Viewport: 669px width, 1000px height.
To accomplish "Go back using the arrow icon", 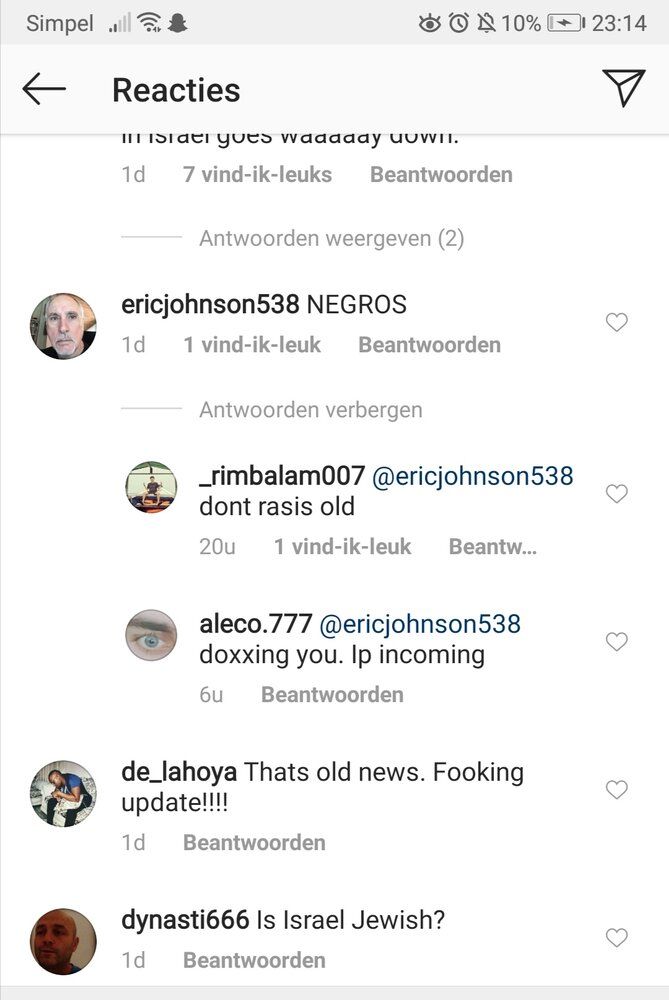I will (44, 89).
